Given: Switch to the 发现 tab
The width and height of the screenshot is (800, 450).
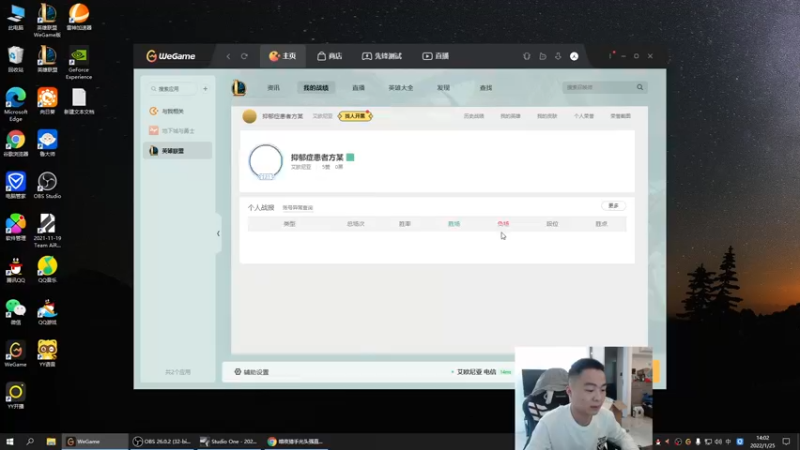Looking at the screenshot, I should point(443,88).
